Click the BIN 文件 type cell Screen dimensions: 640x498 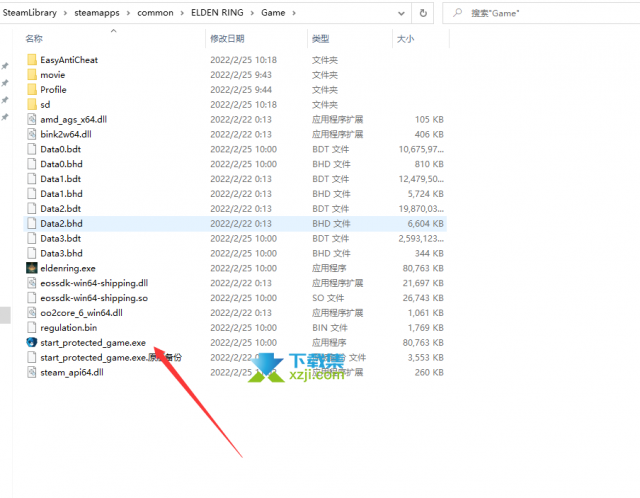[330, 328]
